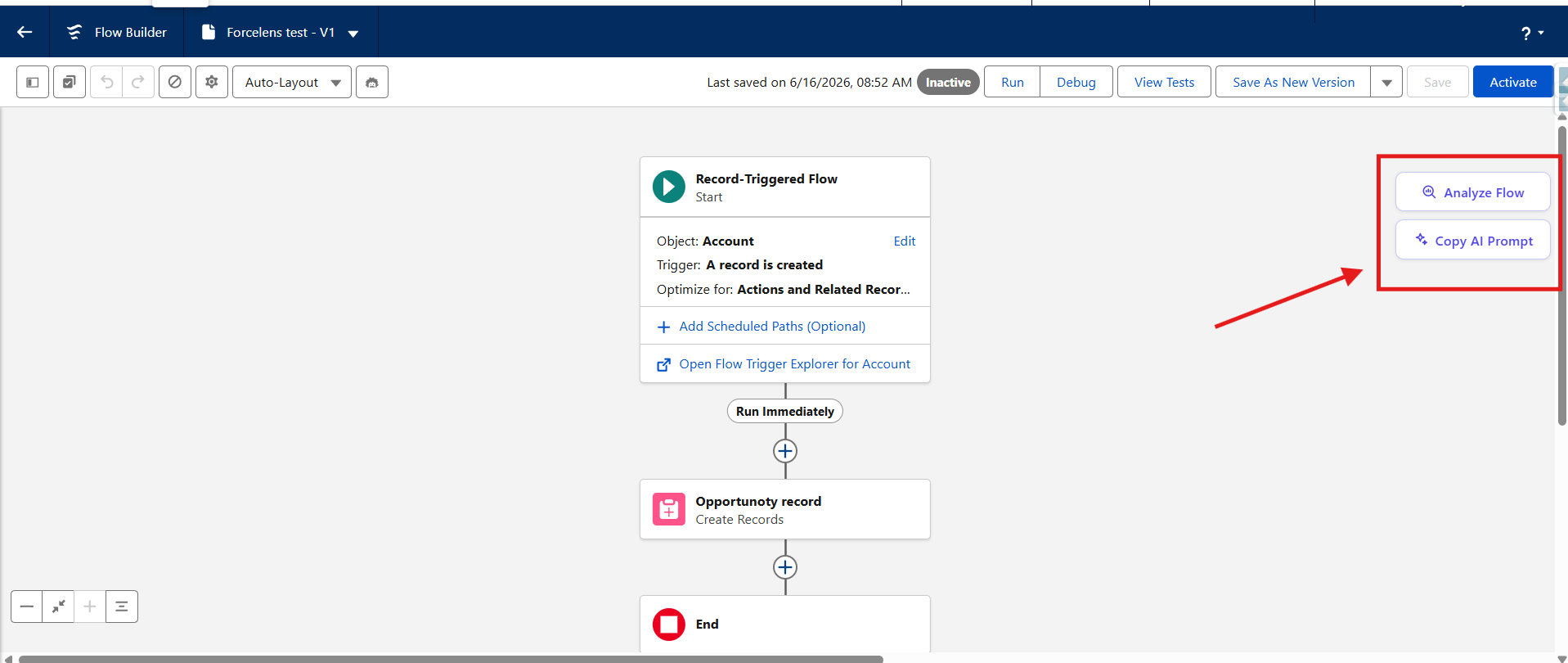Toggle the toolbox left panel icon
This screenshot has height=663, width=1568.
[x=33, y=82]
